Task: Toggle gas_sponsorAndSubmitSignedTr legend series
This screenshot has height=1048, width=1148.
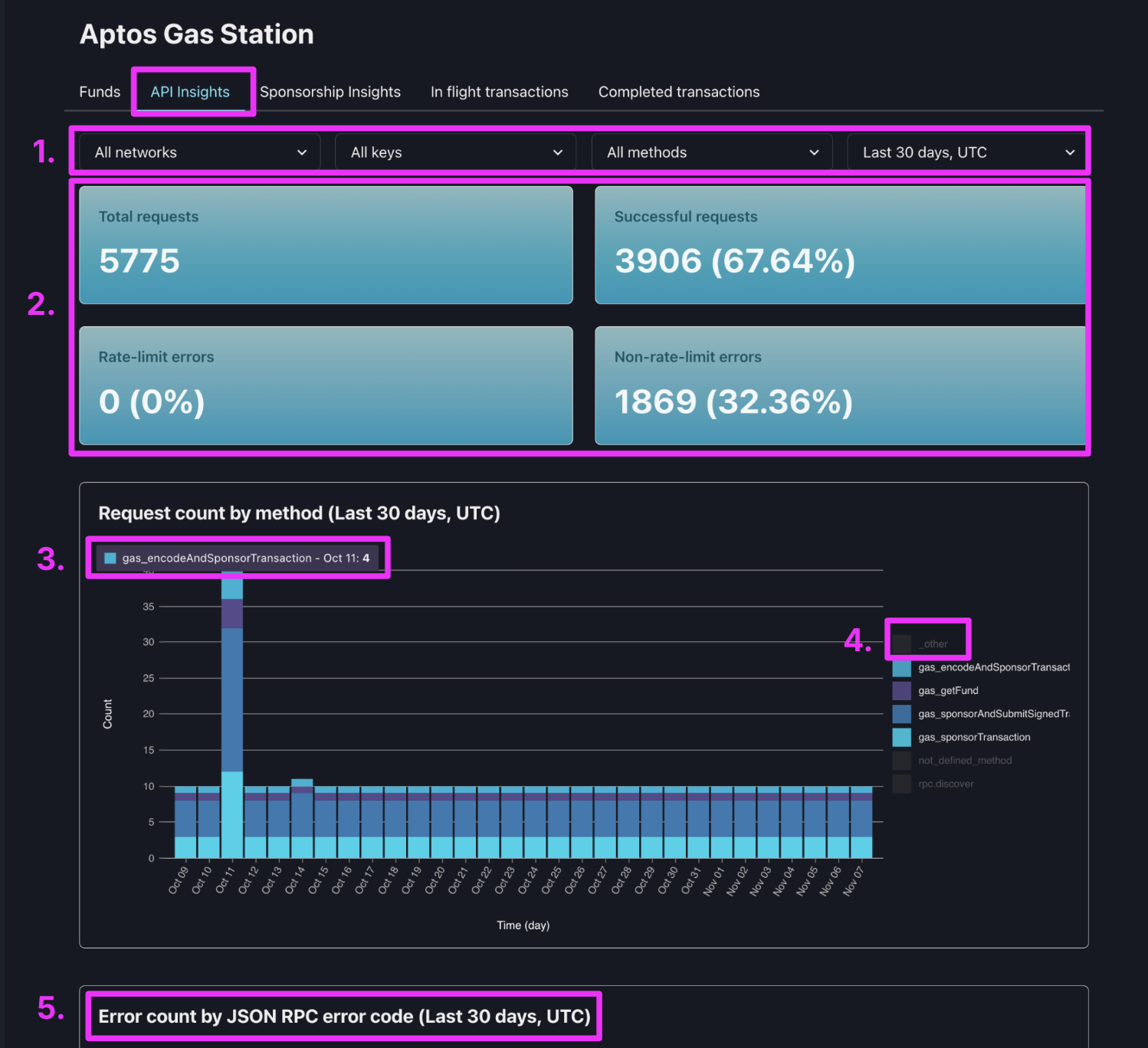Action: (x=981, y=714)
